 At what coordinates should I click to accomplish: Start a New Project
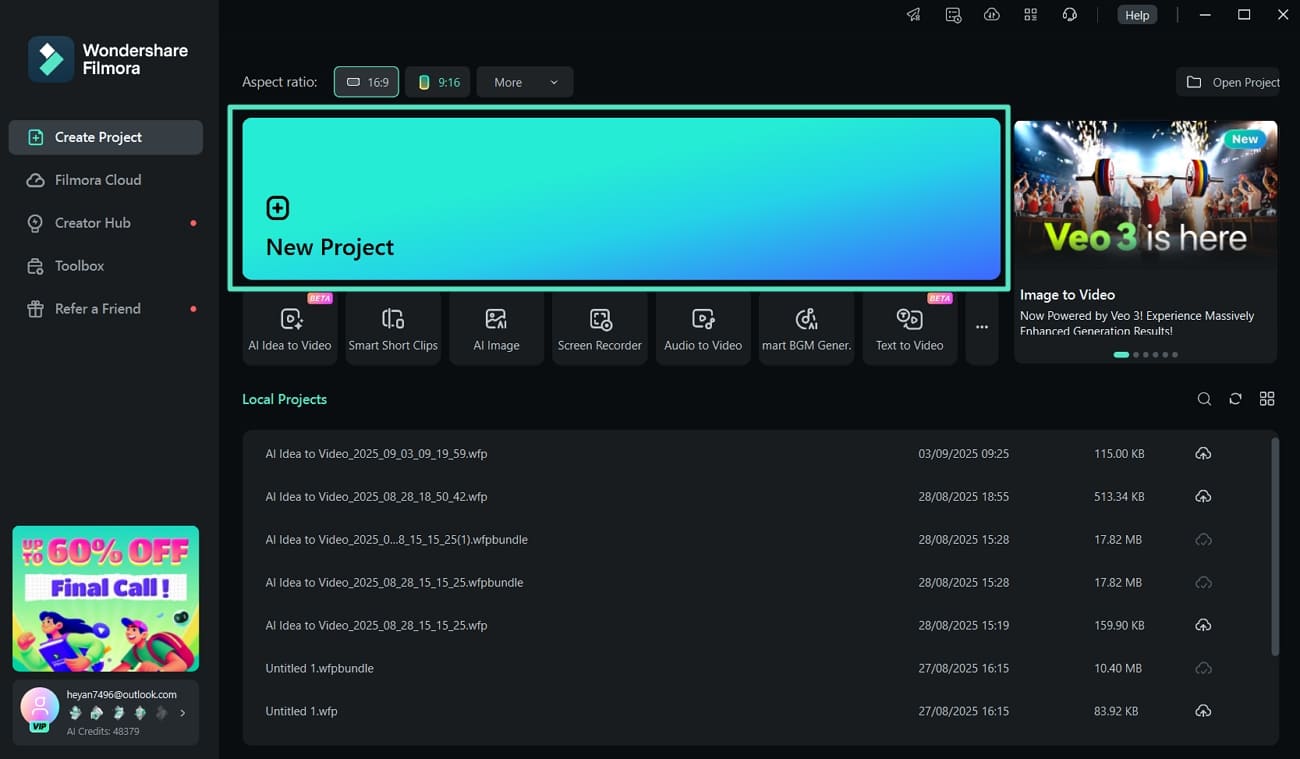(x=621, y=199)
